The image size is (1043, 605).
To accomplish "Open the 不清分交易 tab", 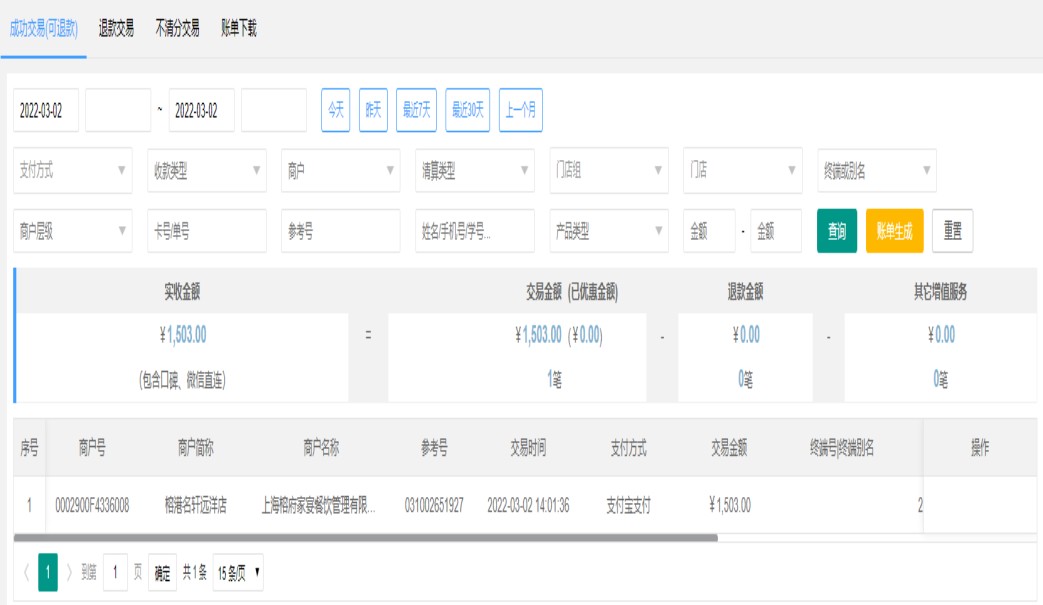I will click(x=177, y=29).
